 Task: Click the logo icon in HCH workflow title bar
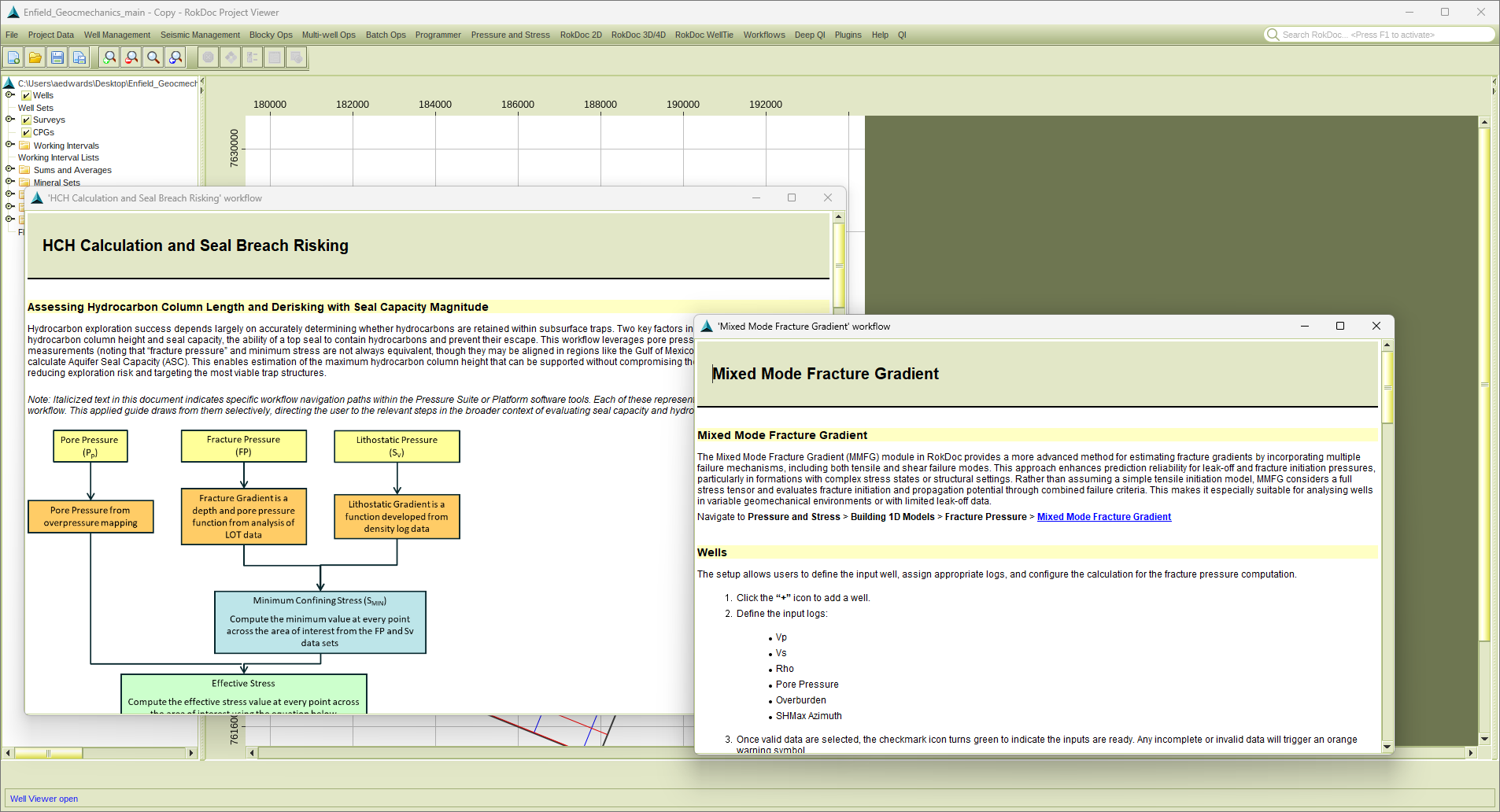[x=37, y=198]
